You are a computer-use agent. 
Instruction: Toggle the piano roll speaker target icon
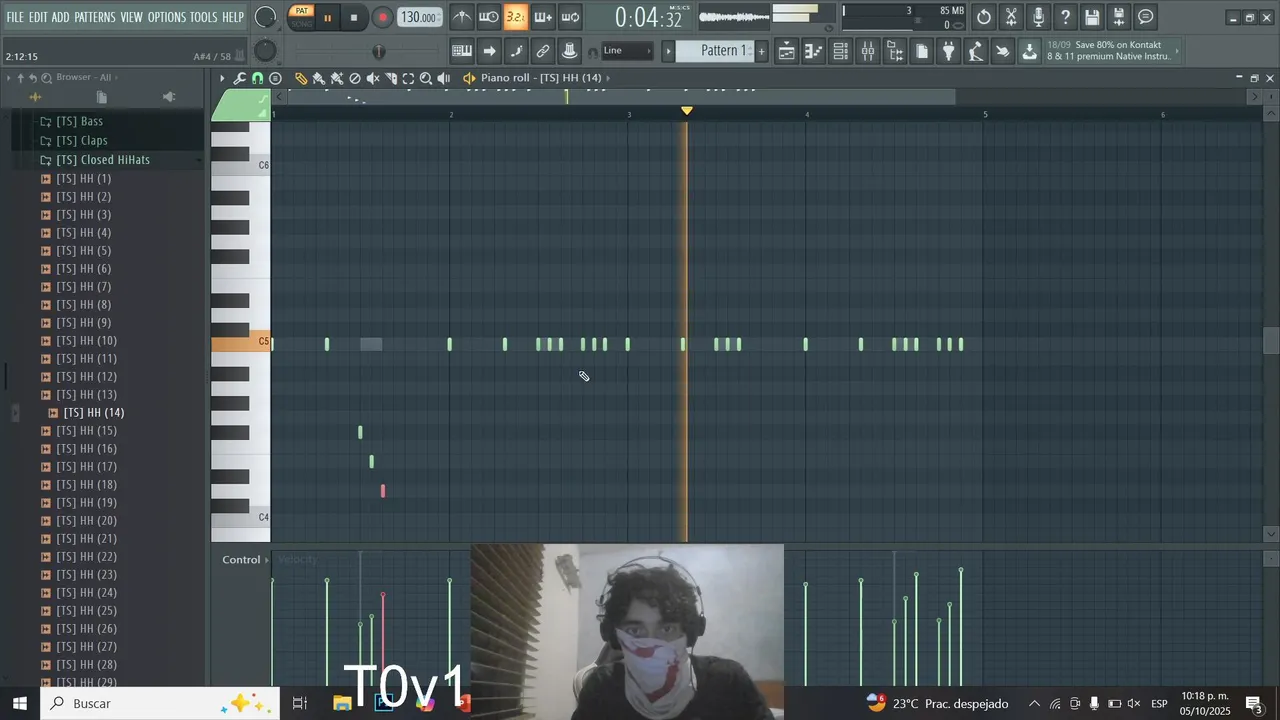[x=469, y=78]
